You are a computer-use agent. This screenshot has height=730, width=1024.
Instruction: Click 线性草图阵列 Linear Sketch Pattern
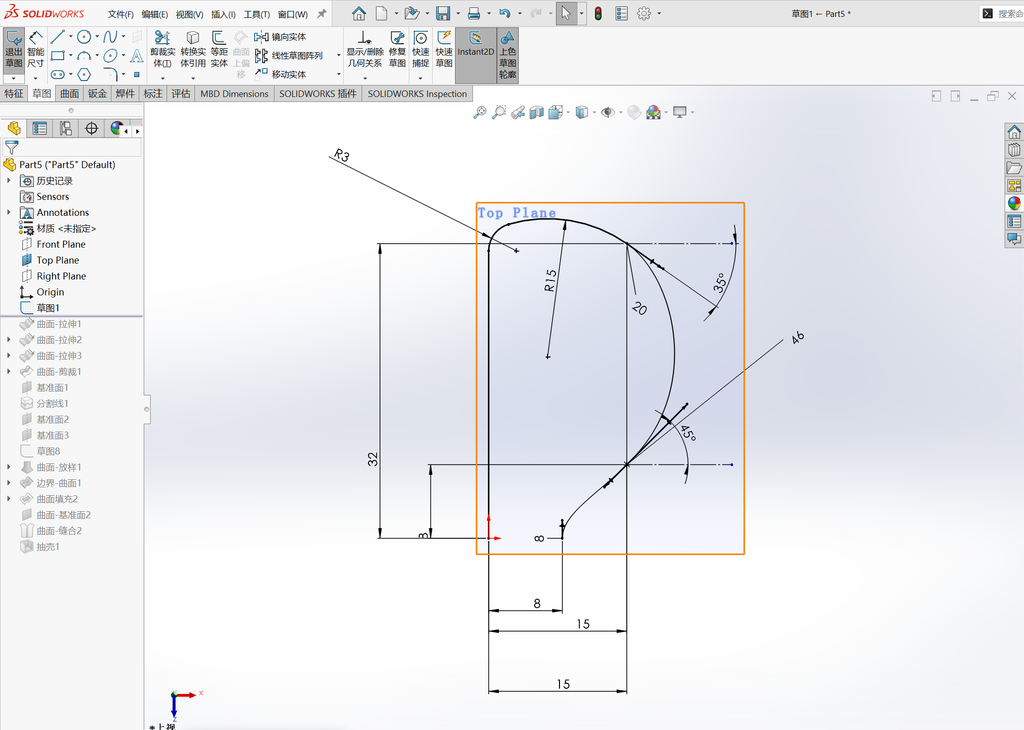tap(289, 56)
